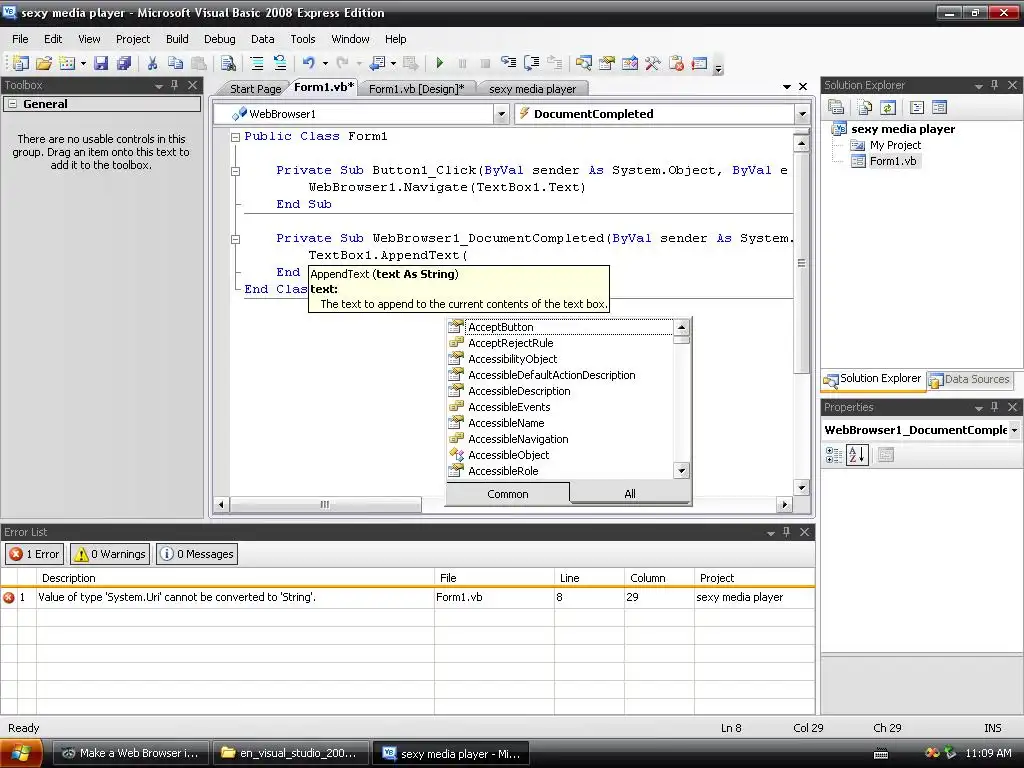The image size is (1024, 768).
Task: Click Alphabetical sort icon in Properties panel
Action: (x=857, y=455)
